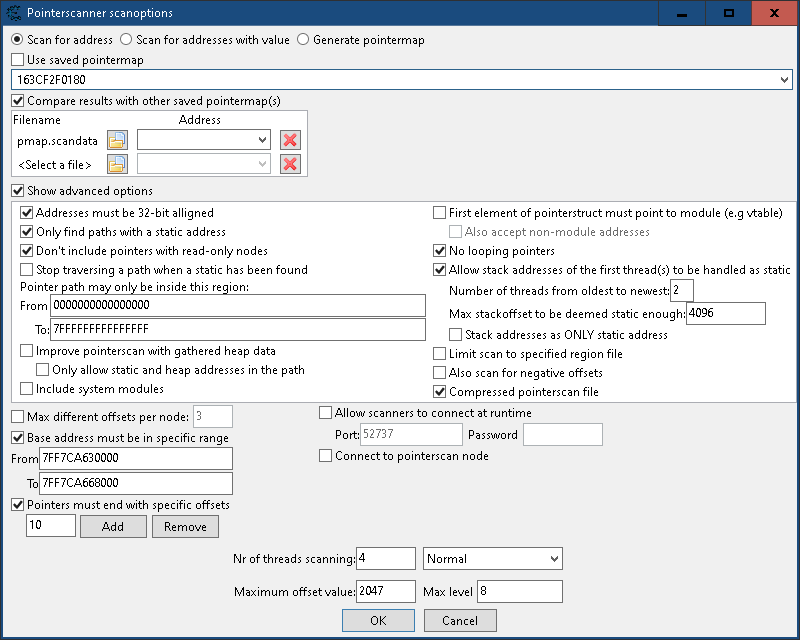The image size is (800, 640).
Task: Toggle 'No looping pointers' checkbox
Action: pos(440,251)
